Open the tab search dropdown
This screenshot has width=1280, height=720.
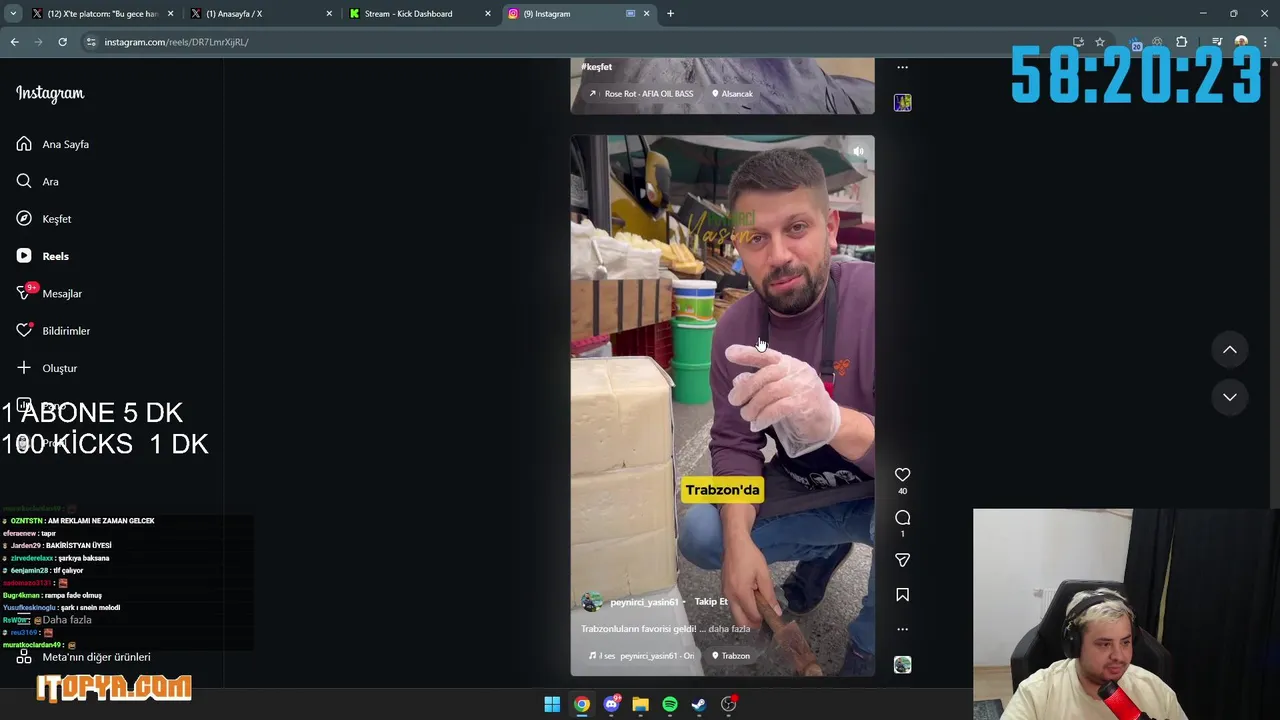click(13, 14)
